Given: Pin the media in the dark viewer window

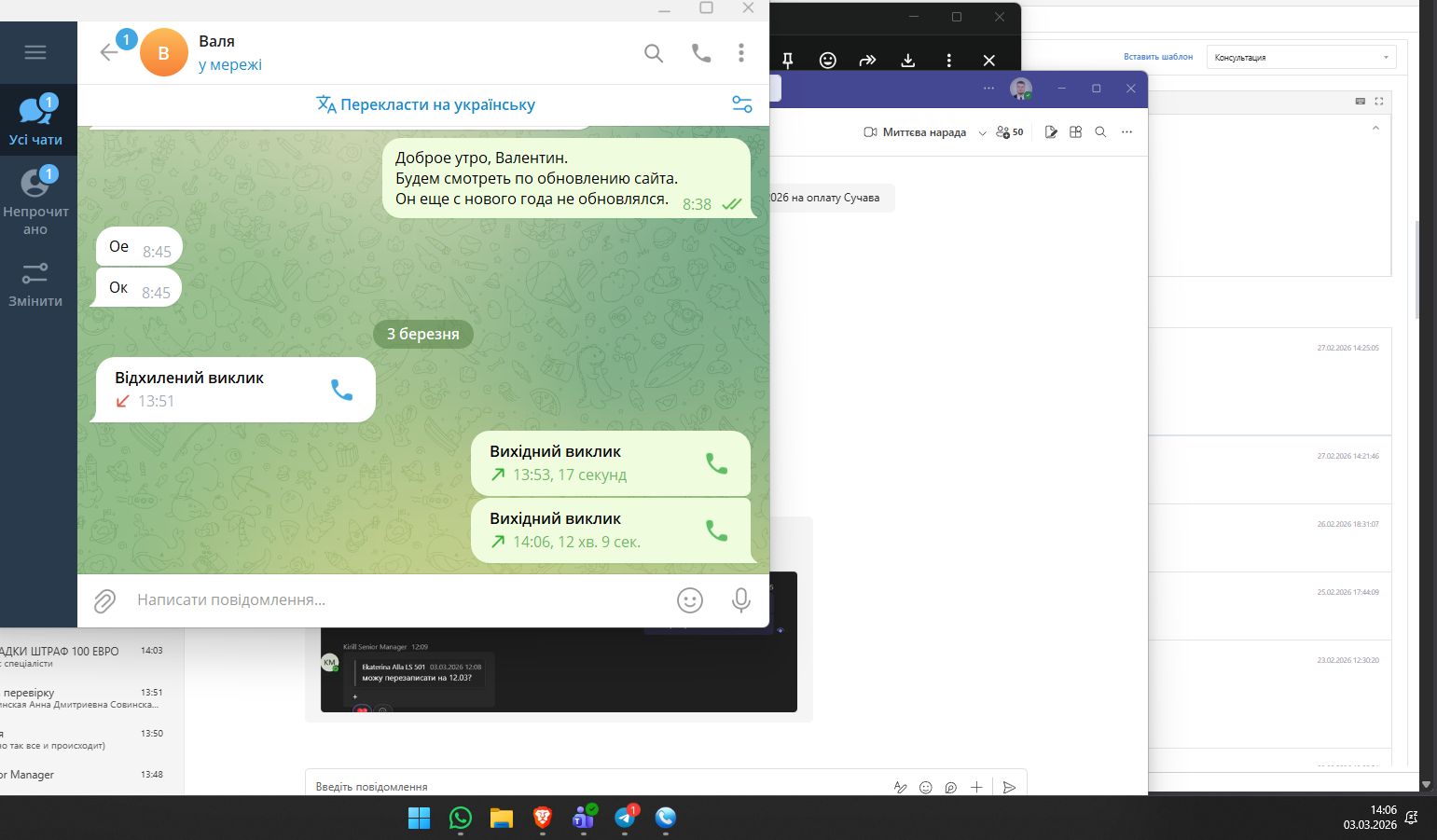Looking at the screenshot, I should [787, 61].
